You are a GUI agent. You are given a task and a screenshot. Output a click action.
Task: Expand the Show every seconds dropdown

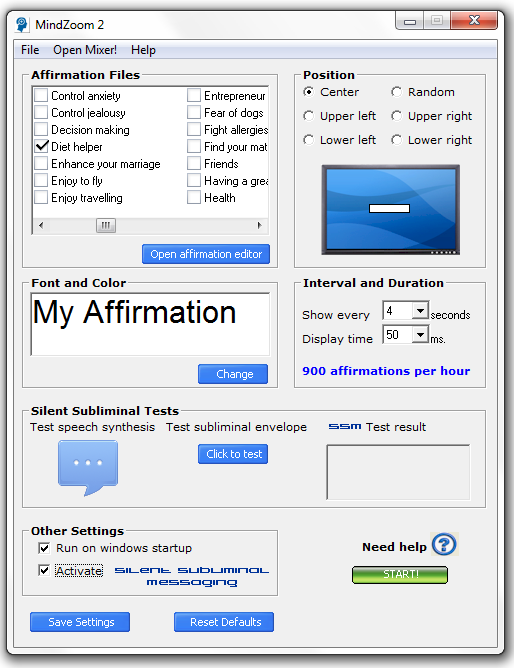pos(420,311)
